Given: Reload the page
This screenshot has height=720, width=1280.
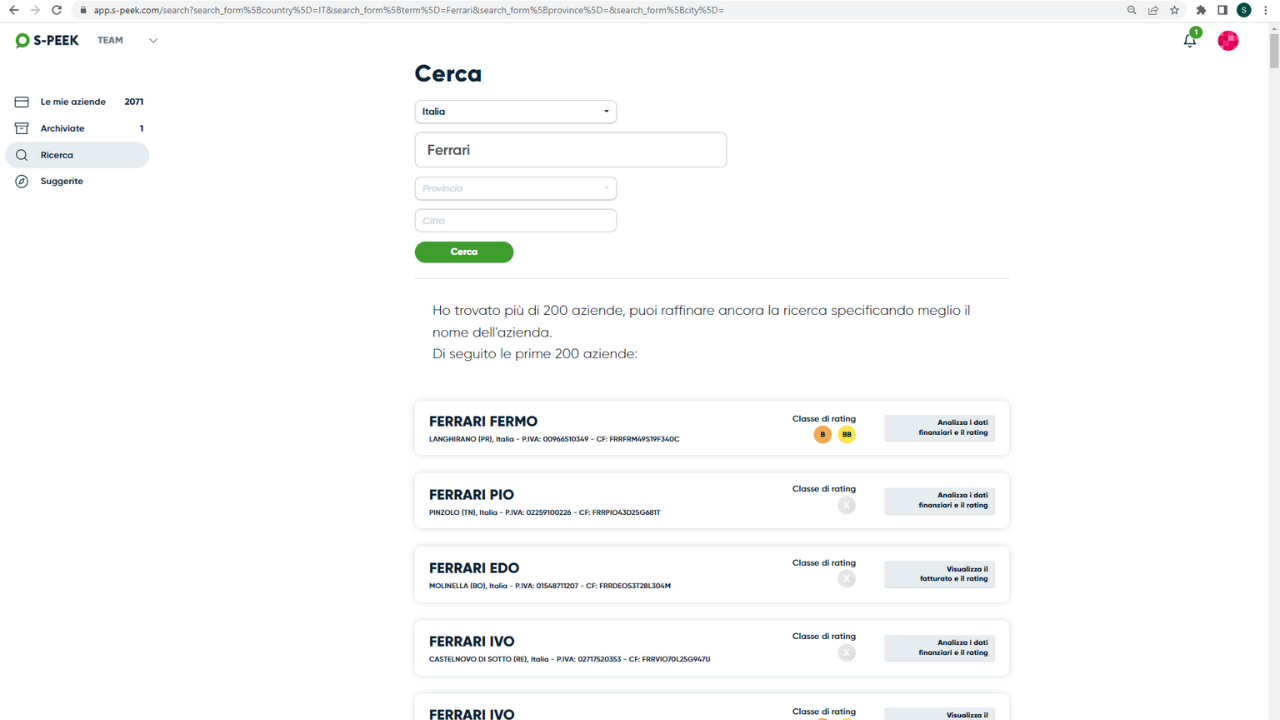Looking at the screenshot, I should coord(57,10).
